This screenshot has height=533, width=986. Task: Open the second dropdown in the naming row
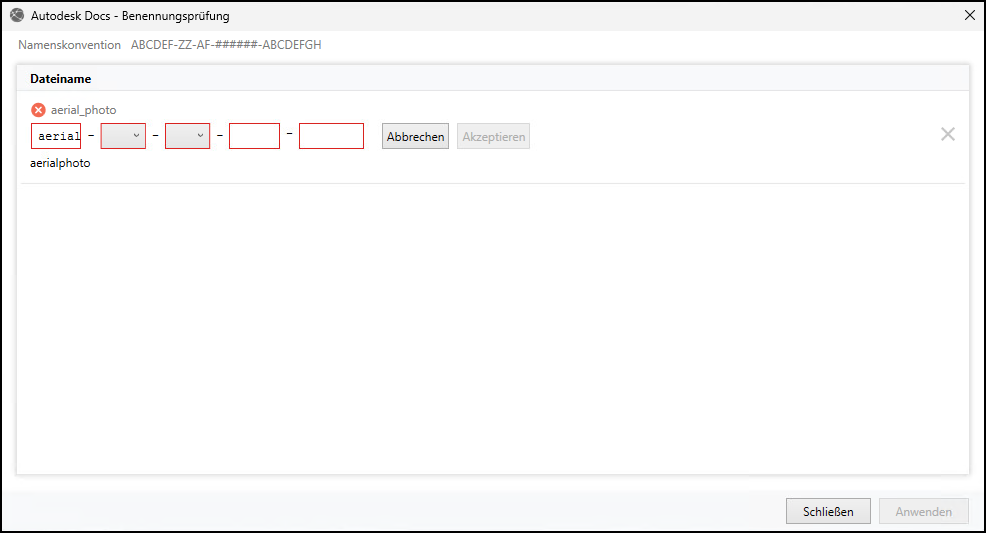(x=187, y=136)
